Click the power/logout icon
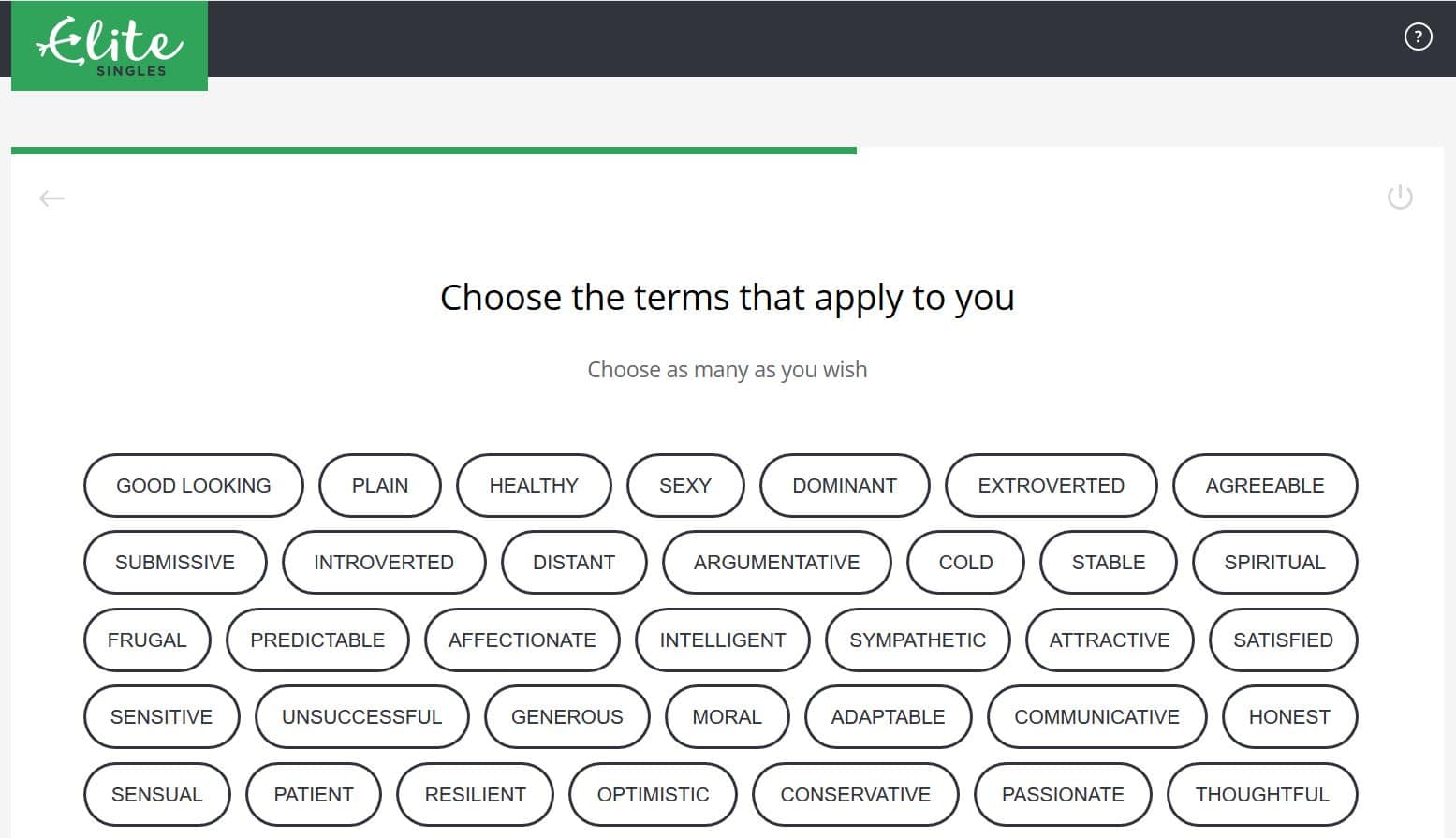 tap(1400, 198)
